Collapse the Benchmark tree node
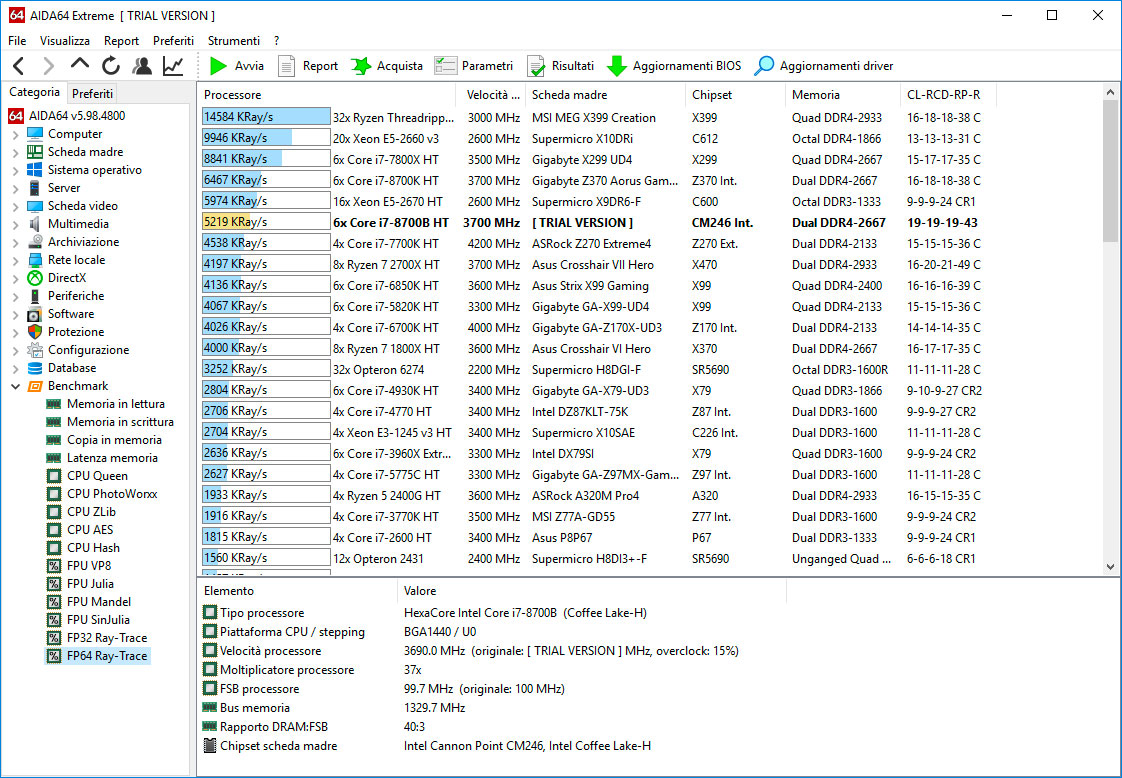The width and height of the screenshot is (1122, 778). coord(16,386)
